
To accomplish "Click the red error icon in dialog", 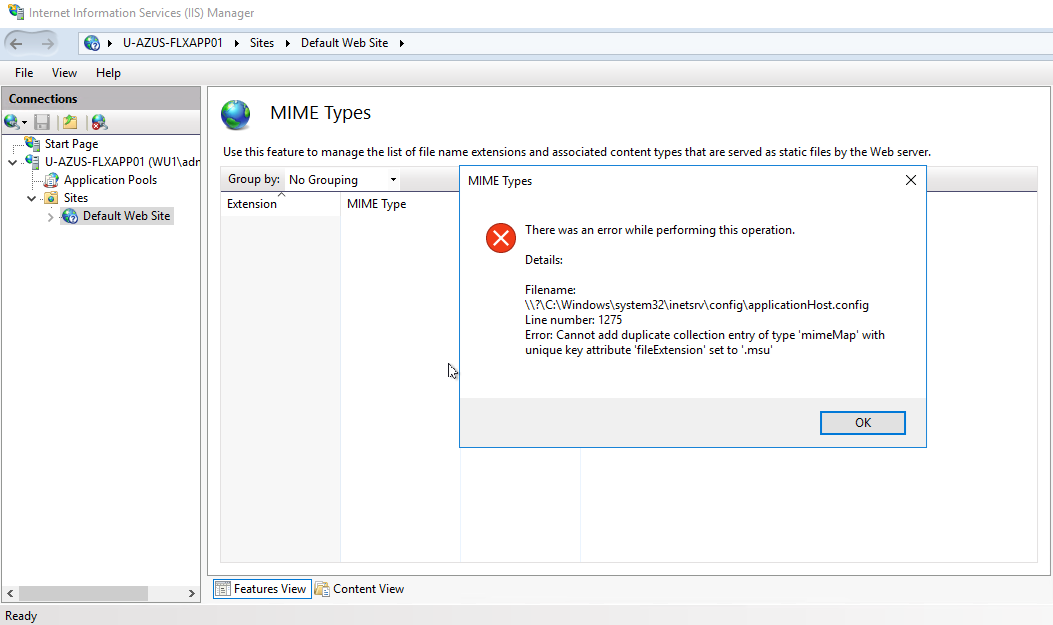I will [501, 238].
